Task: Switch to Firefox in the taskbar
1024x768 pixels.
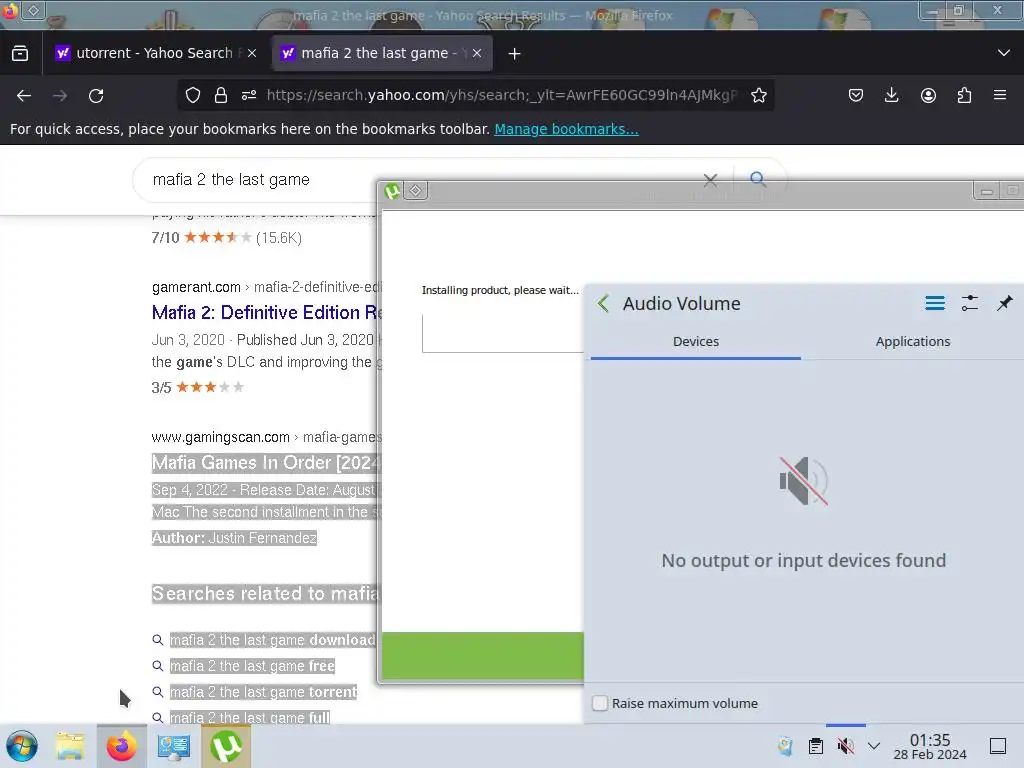Action: click(121, 746)
